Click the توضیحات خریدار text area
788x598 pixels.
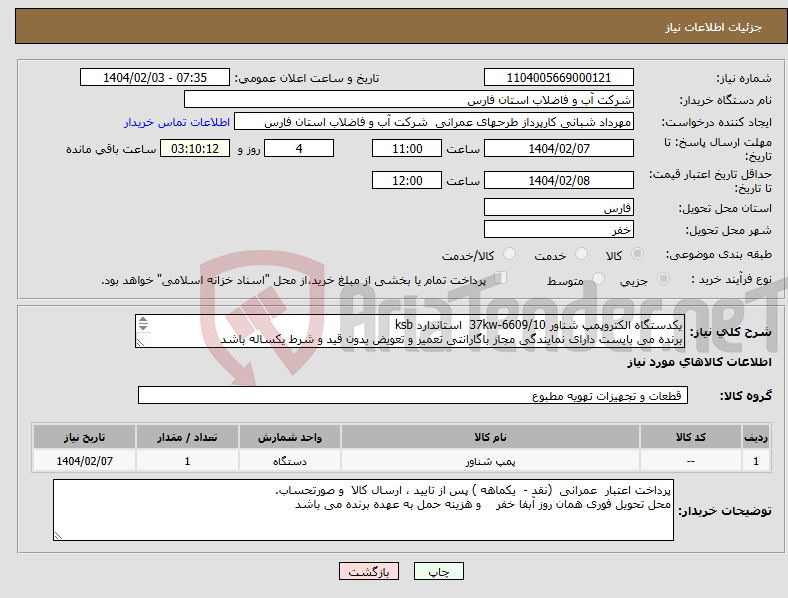click(x=363, y=510)
